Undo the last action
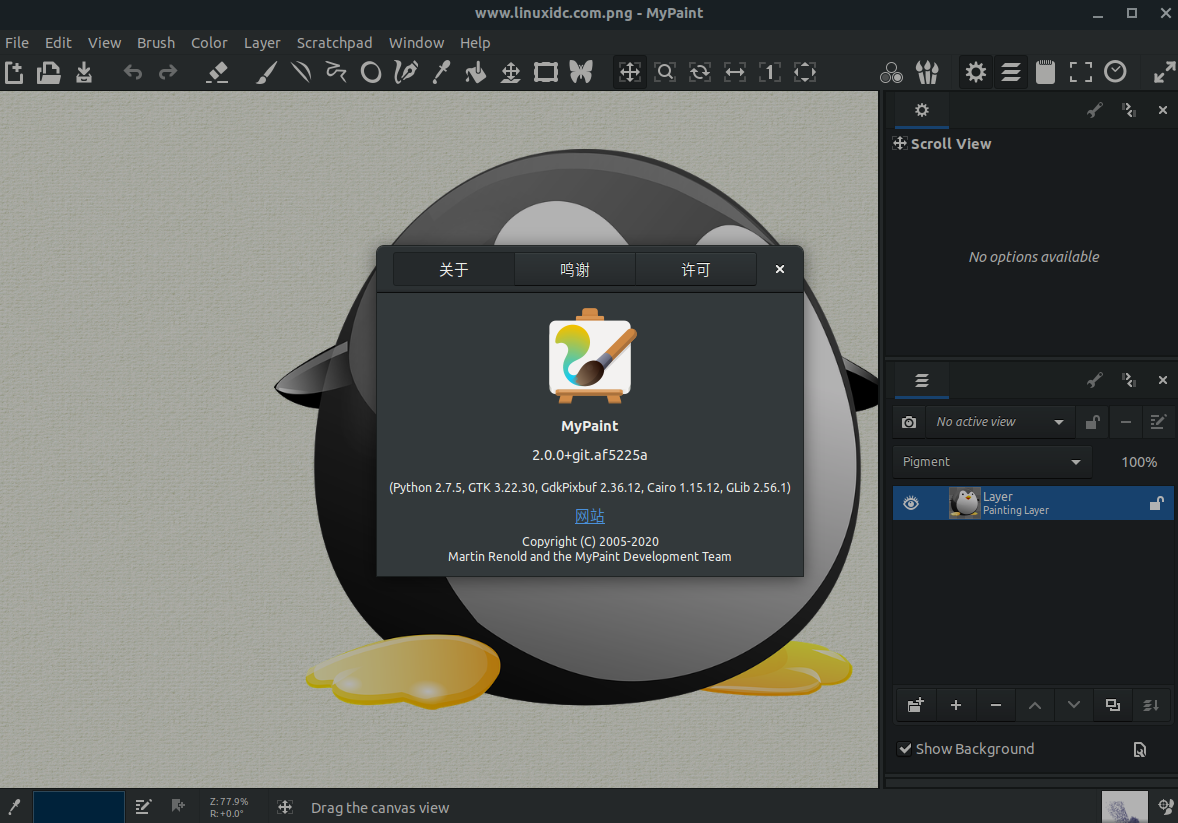The height and width of the screenshot is (823, 1178). click(133, 73)
